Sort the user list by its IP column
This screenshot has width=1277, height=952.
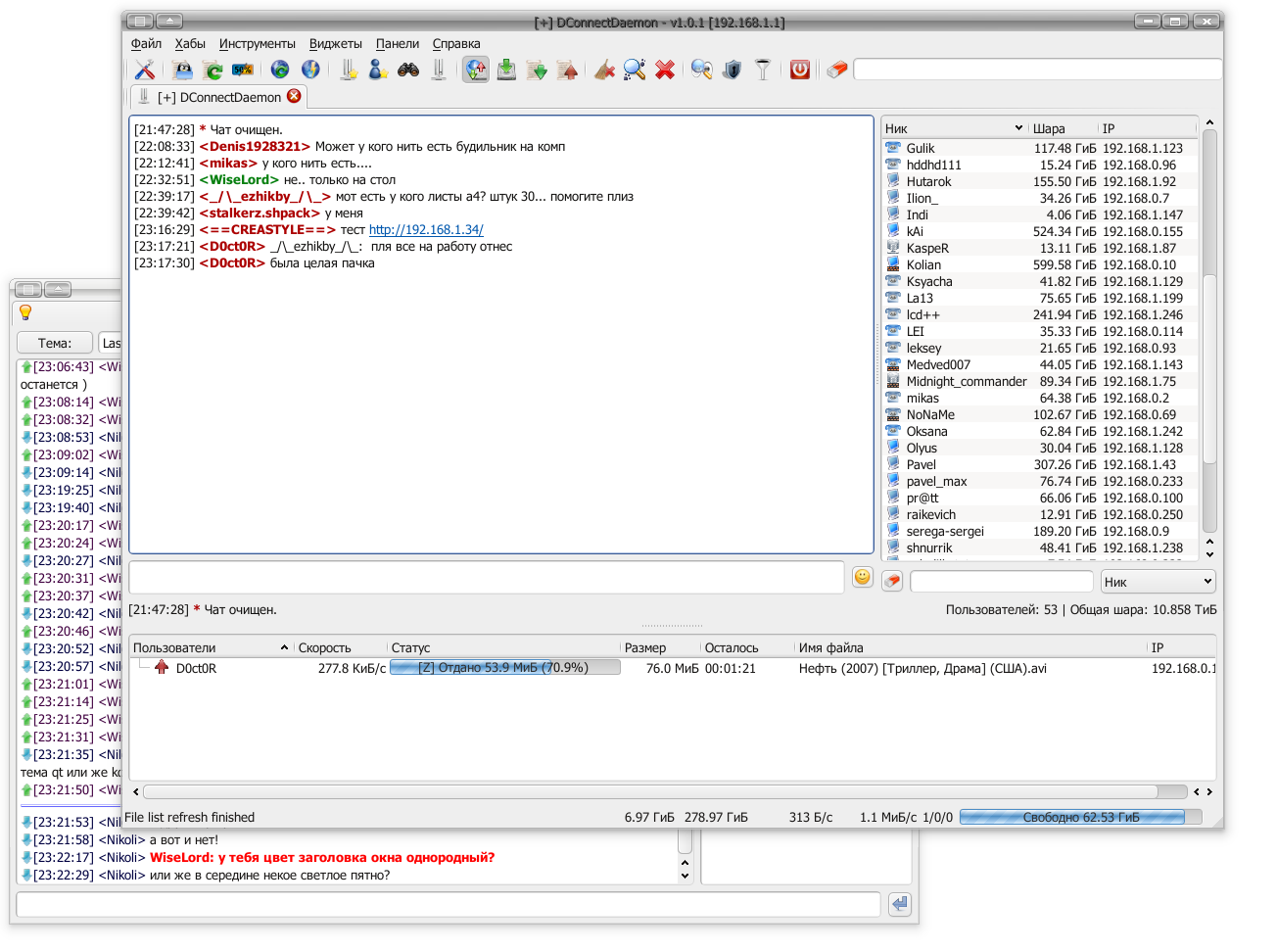(1148, 128)
